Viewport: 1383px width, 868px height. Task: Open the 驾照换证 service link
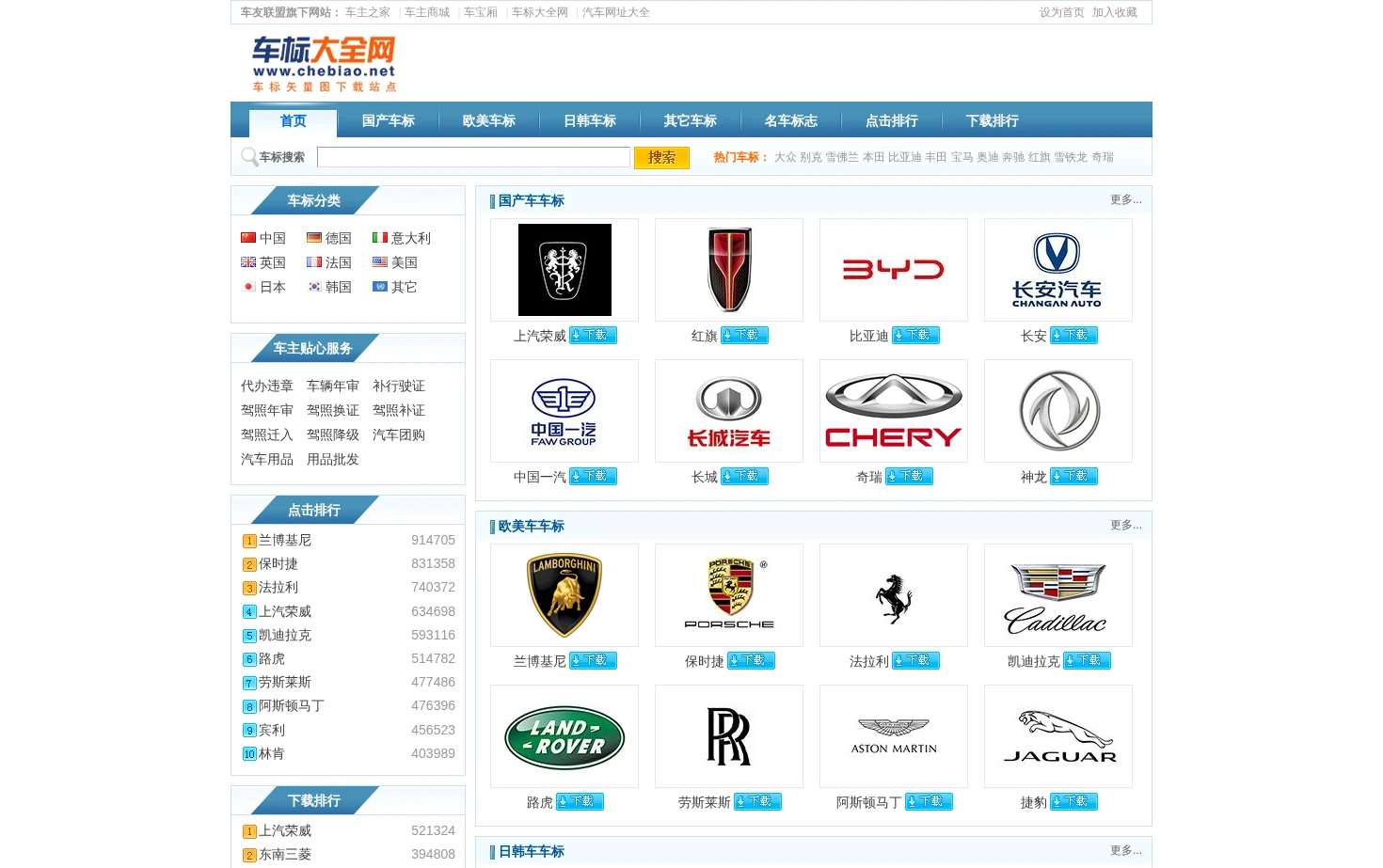coord(333,410)
